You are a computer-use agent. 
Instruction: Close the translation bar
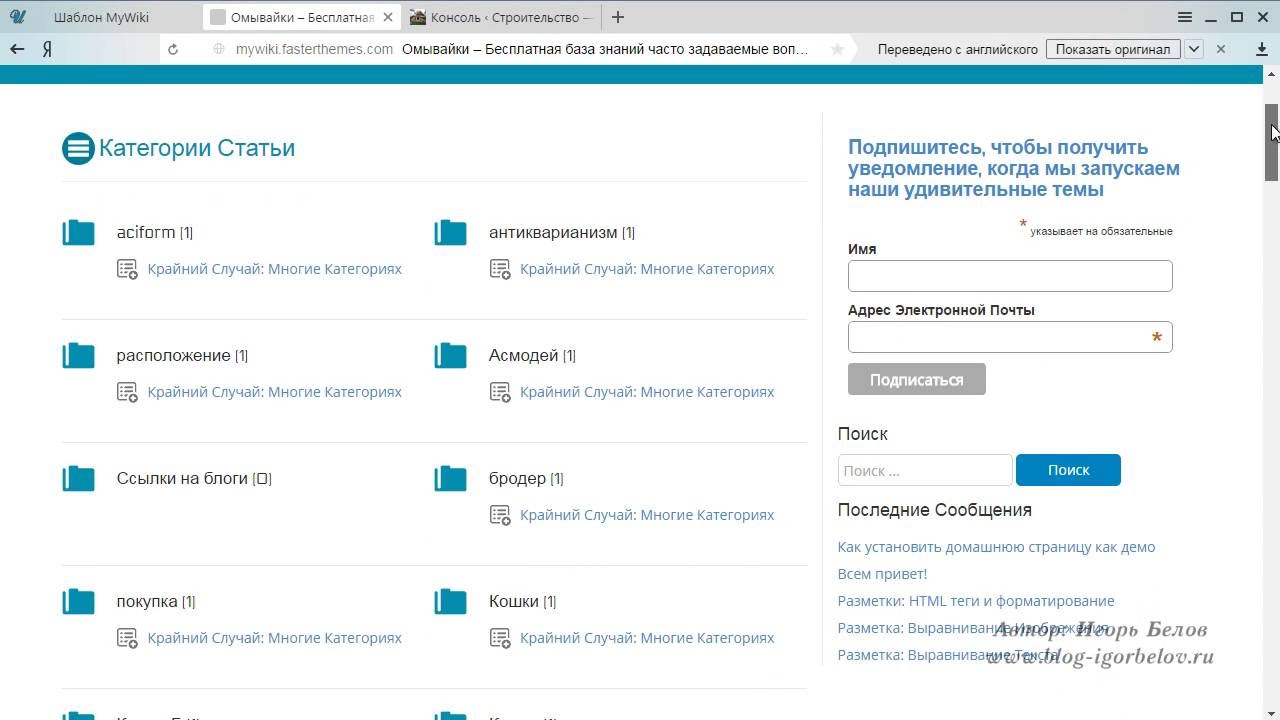tap(1221, 49)
